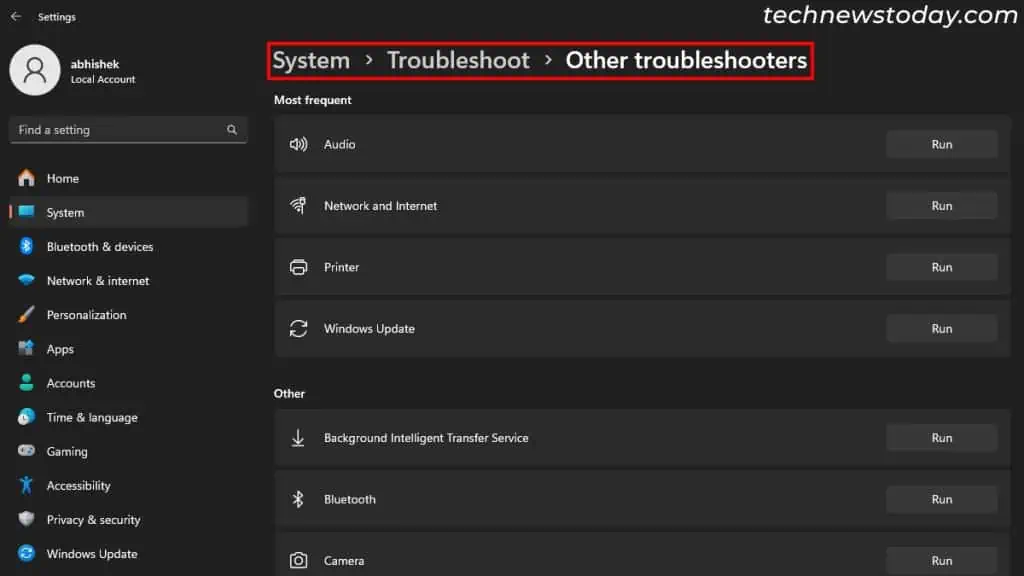This screenshot has width=1024, height=576.
Task: Open Apps settings
Action: (129, 349)
